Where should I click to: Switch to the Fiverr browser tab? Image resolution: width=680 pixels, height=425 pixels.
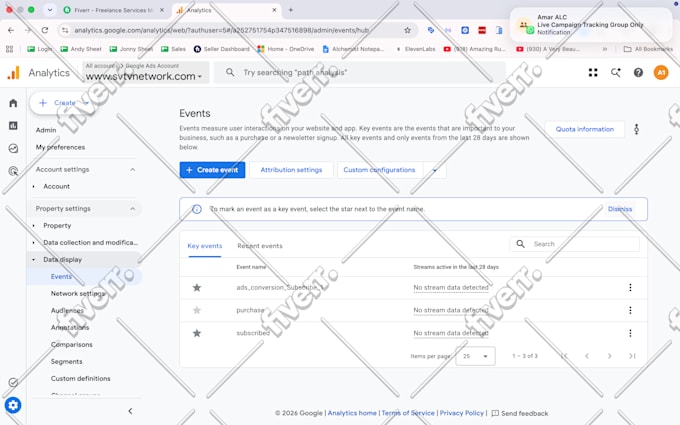tap(112, 10)
